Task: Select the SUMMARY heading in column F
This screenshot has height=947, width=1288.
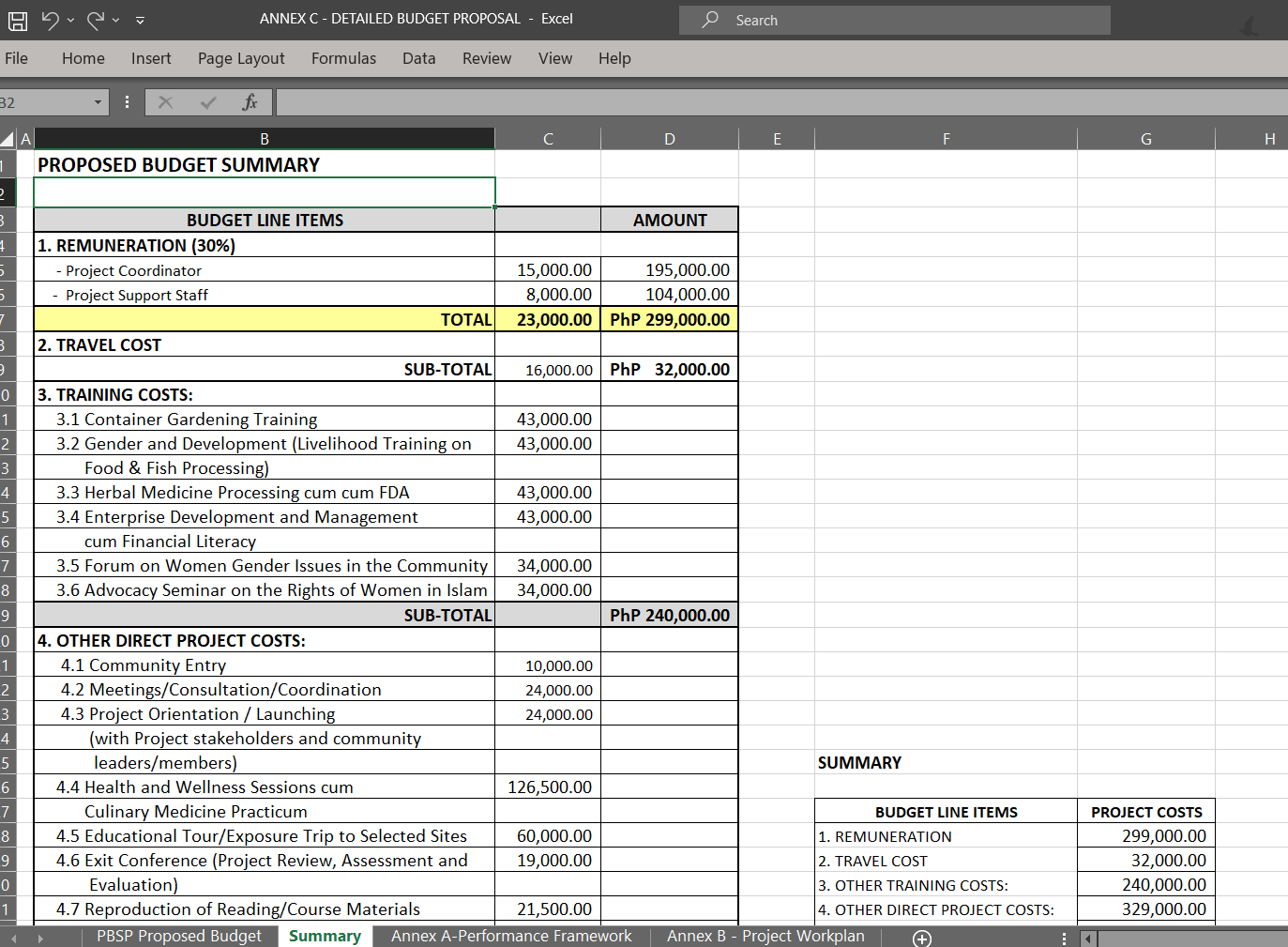Action: click(x=946, y=762)
